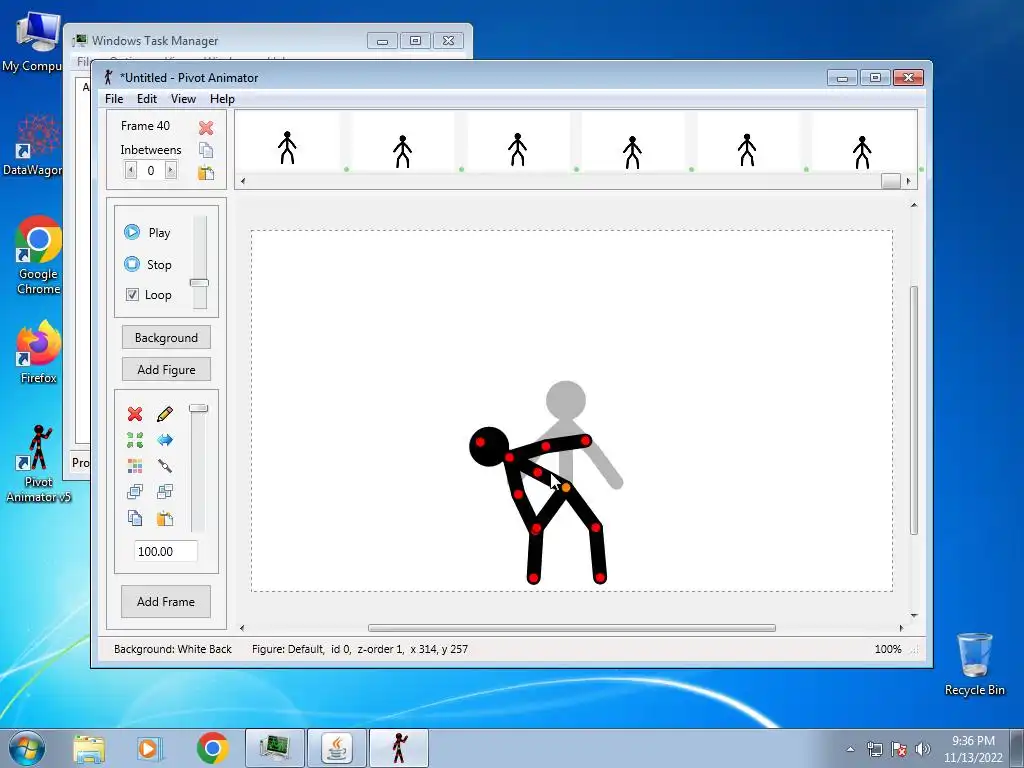The height and width of the screenshot is (768, 1024).
Task: Switch to Task Manager in taskbar
Action: click(274, 748)
